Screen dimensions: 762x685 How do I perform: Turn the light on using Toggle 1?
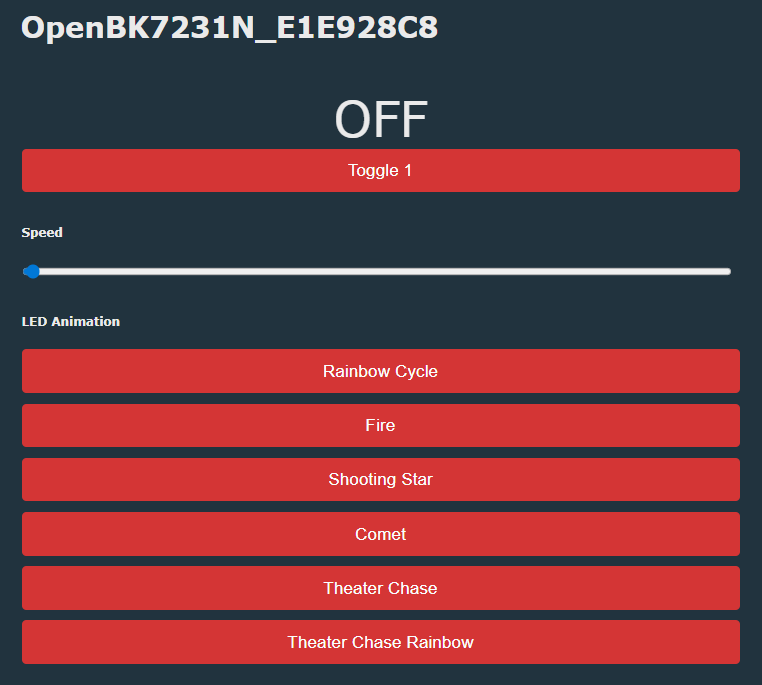tap(381, 171)
